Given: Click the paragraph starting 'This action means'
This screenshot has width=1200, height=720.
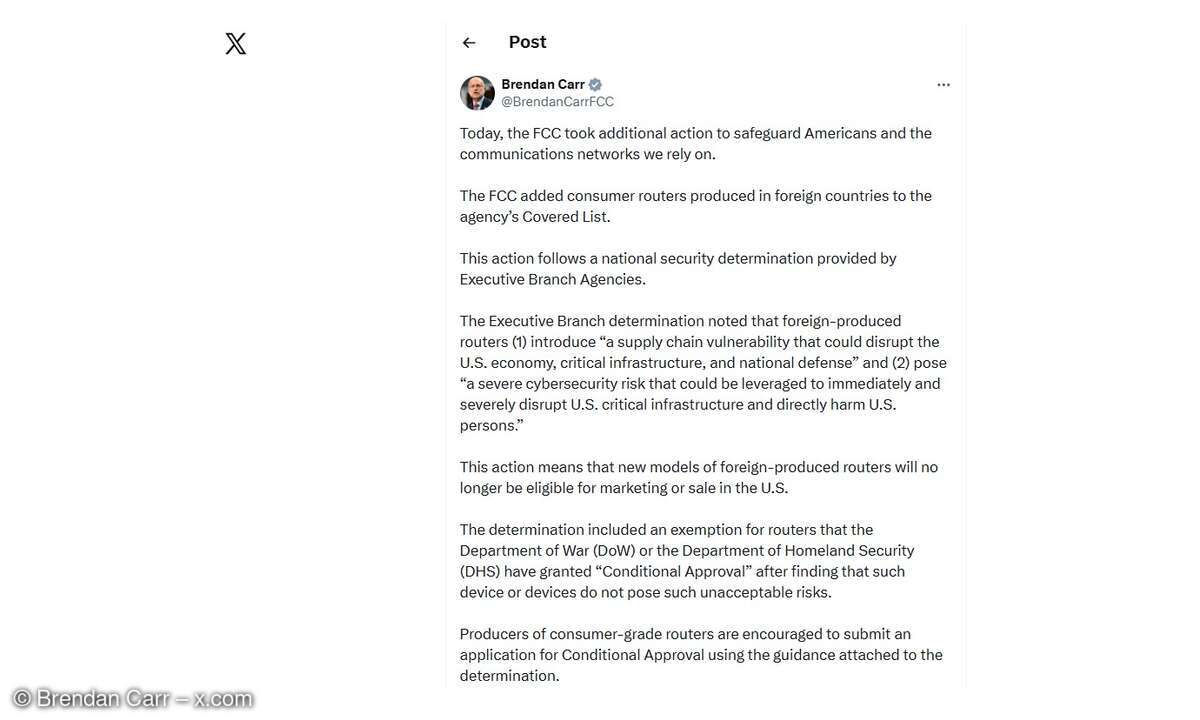Looking at the screenshot, I should [698, 478].
